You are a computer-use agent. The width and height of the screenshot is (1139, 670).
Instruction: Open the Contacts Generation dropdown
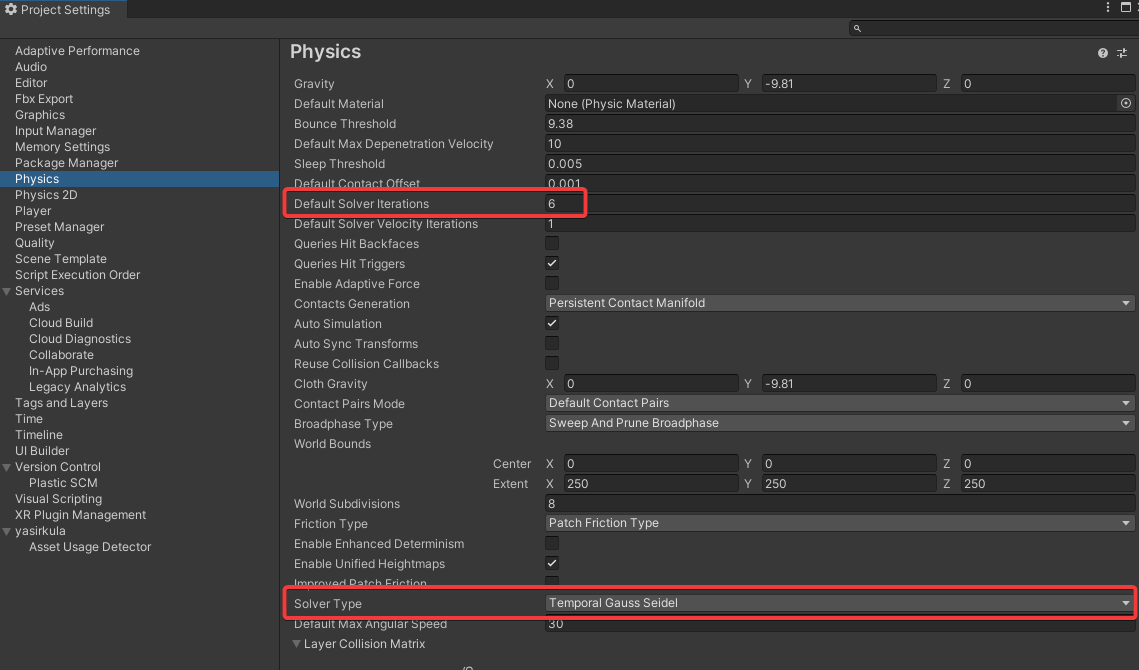pos(839,303)
